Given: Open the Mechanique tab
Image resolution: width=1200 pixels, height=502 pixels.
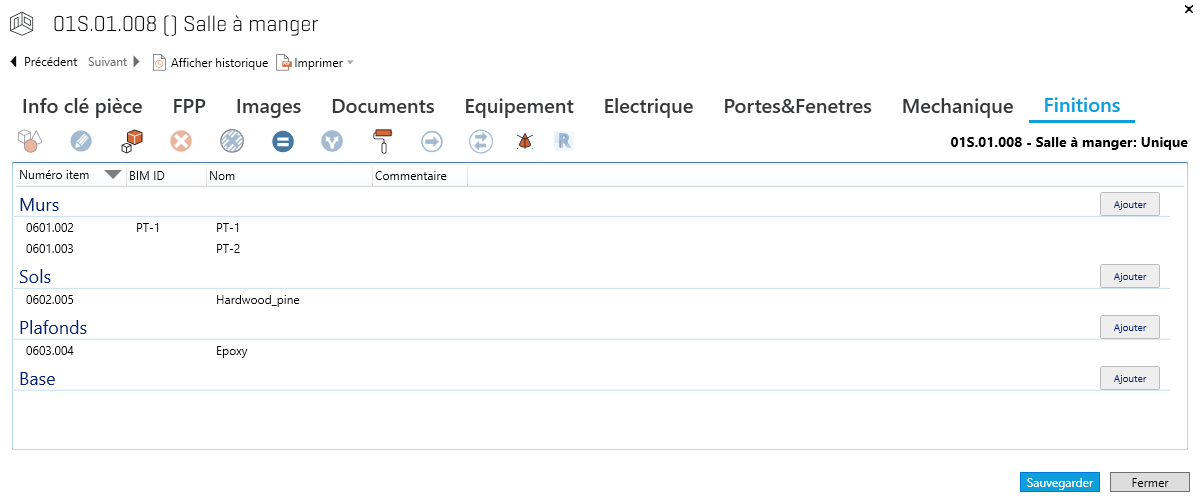Looking at the screenshot, I should click(x=957, y=106).
